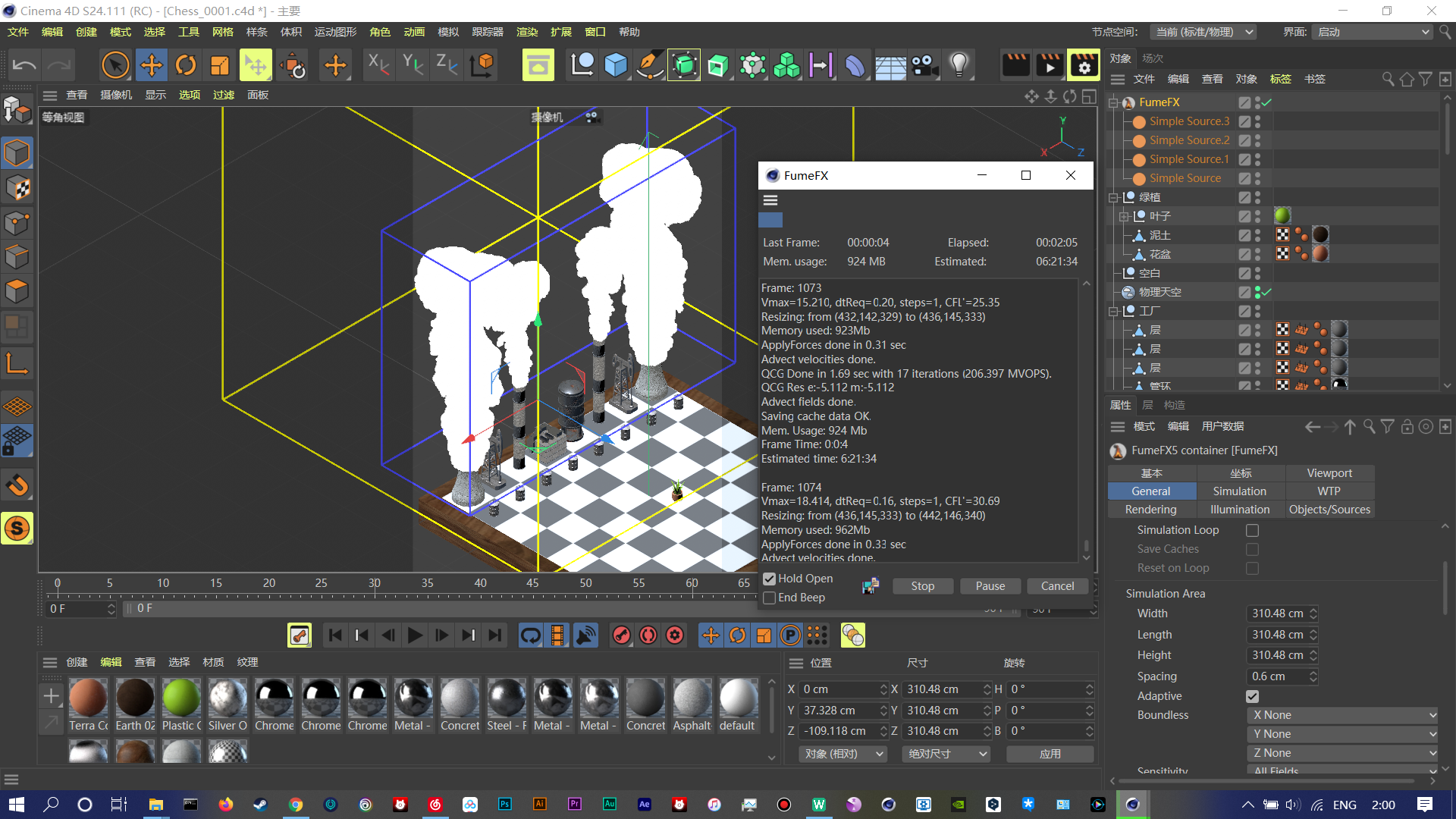Toggle visibility dots of Simple Source.3
The image size is (1456, 819).
1257,121
